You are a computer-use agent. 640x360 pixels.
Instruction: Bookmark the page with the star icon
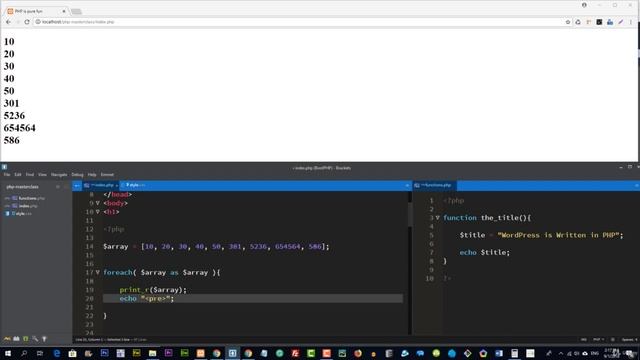click(x=568, y=22)
